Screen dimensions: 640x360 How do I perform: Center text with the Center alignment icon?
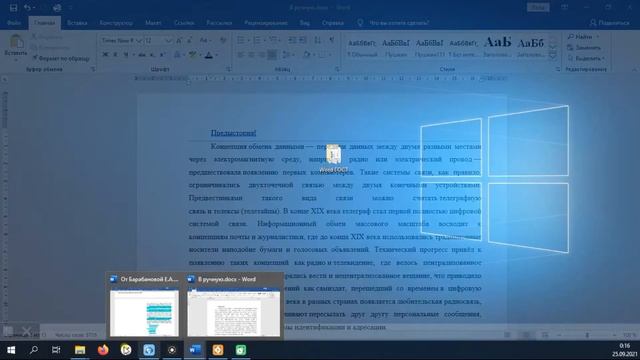pyautogui.click(x=251, y=55)
